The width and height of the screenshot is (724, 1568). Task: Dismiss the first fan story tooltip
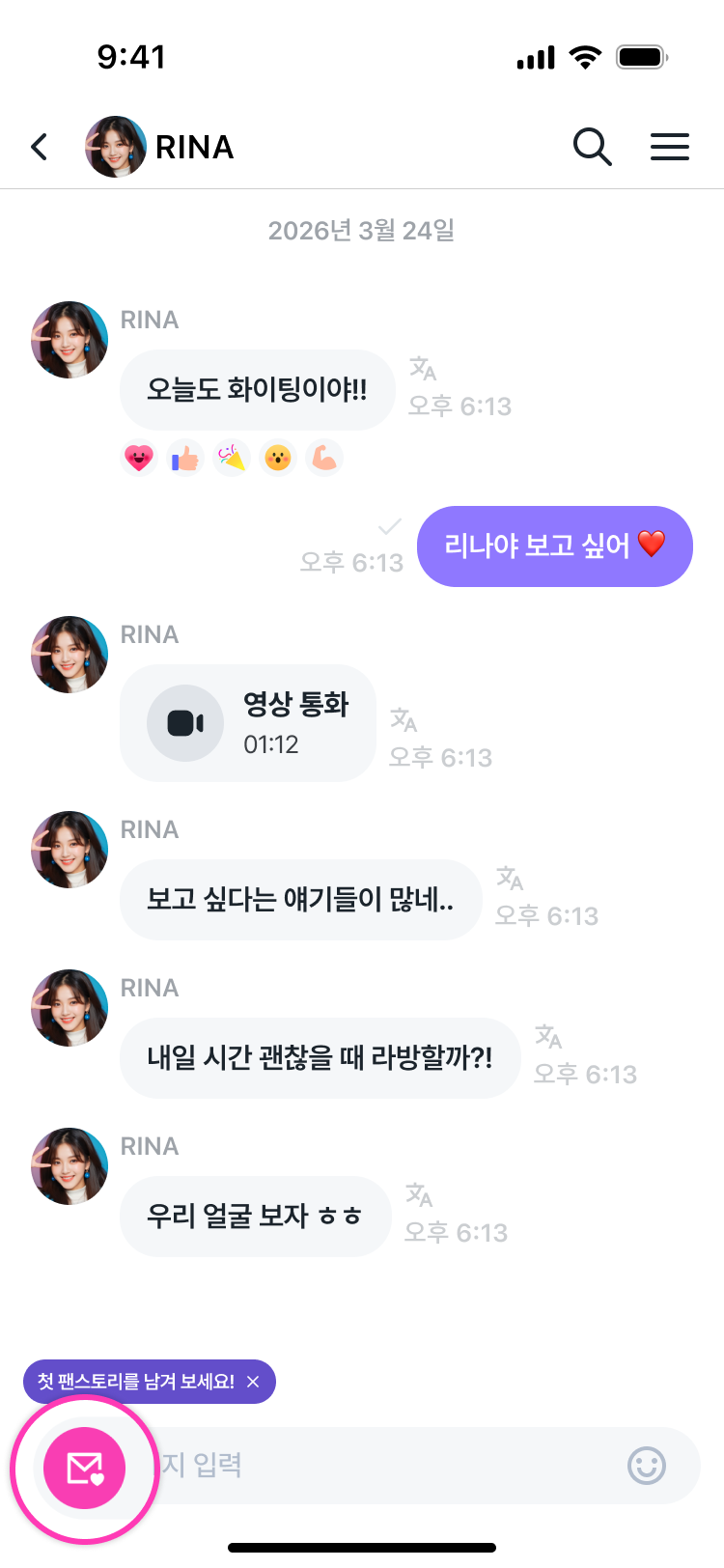pos(253,1382)
